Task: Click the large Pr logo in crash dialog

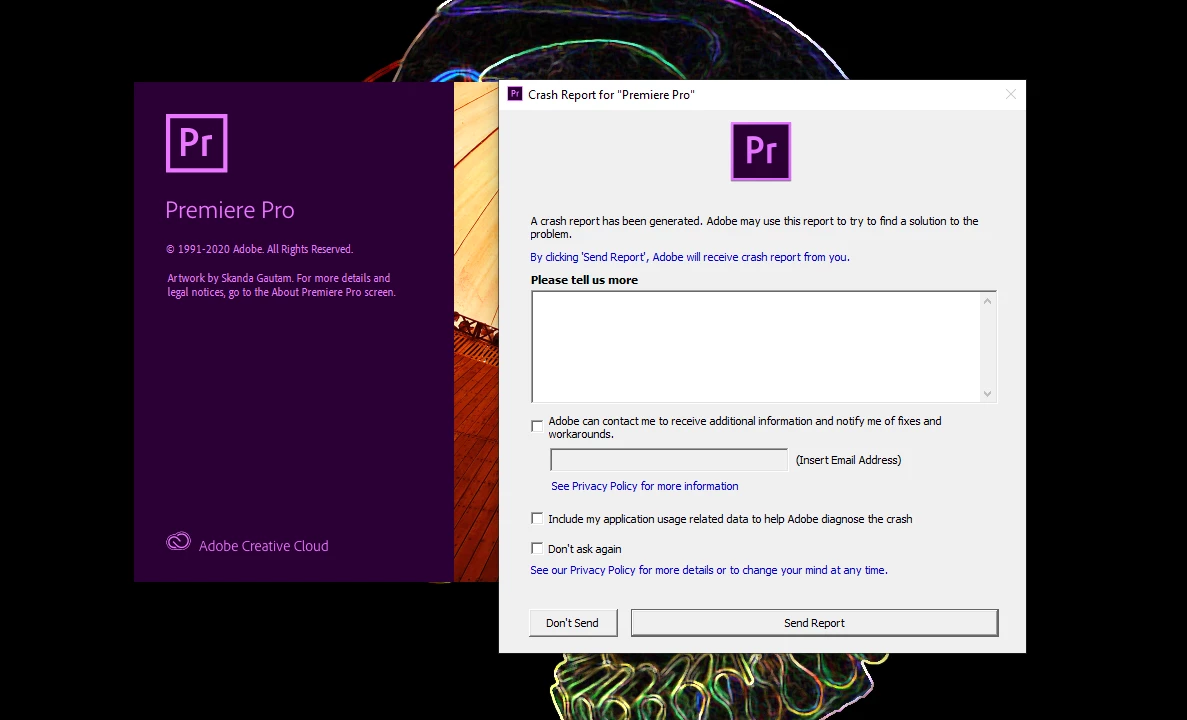Action: click(x=761, y=151)
